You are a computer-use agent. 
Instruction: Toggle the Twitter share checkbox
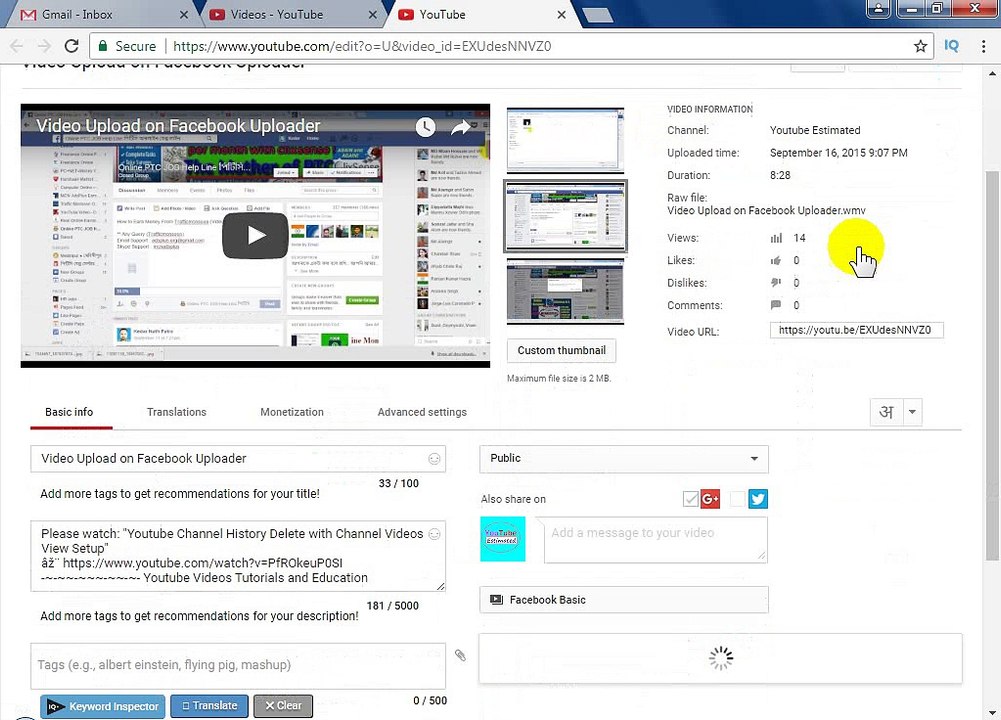click(737, 499)
